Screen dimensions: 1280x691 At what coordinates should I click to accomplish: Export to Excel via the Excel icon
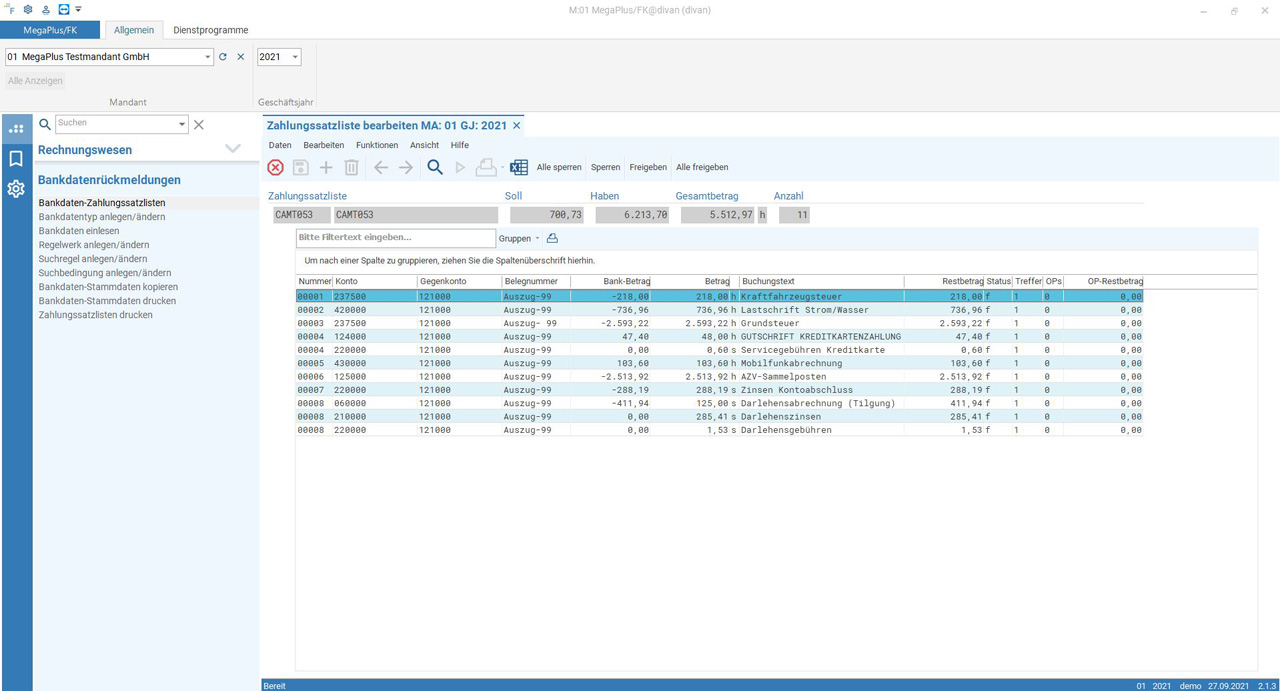(x=519, y=167)
